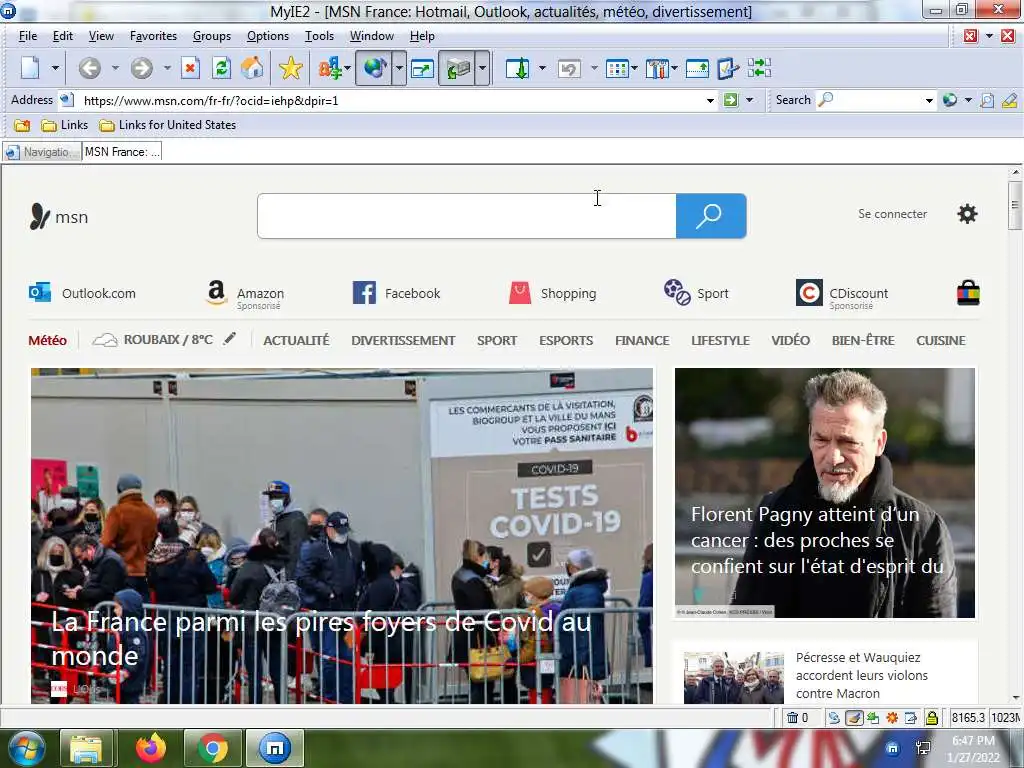Image resolution: width=1024 pixels, height=768 pixels.
Task: Open the Forward history dropdown arrow
Action: click(167, 68)
